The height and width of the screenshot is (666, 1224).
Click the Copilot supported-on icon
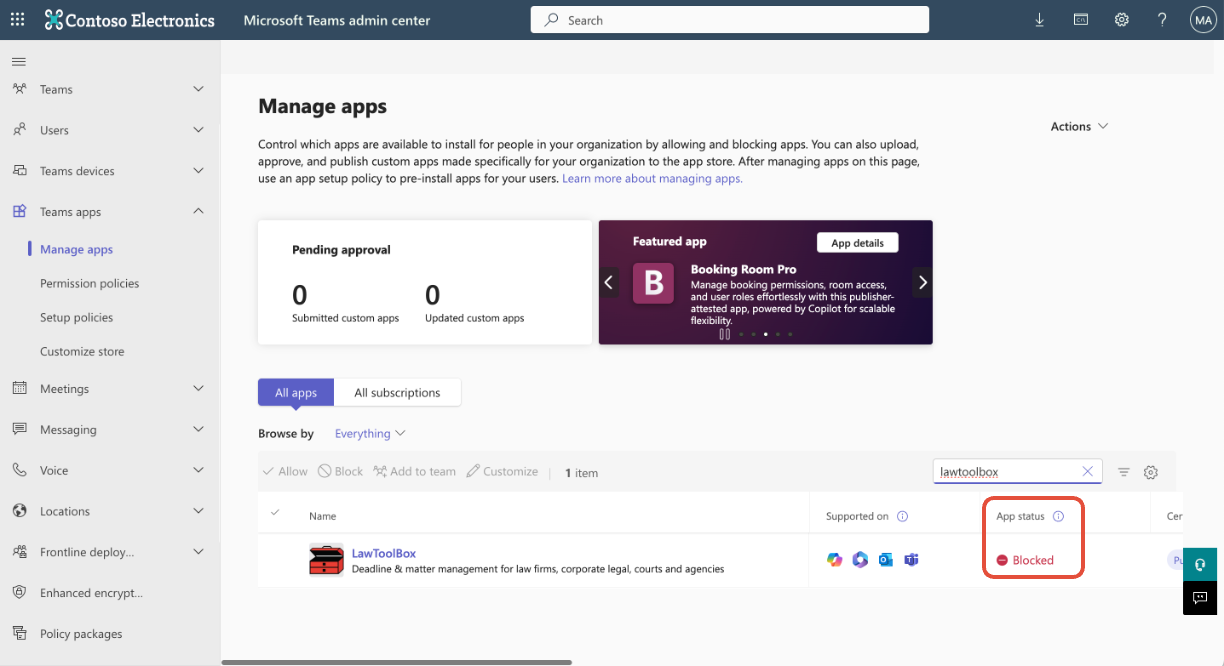coord(835,560)
